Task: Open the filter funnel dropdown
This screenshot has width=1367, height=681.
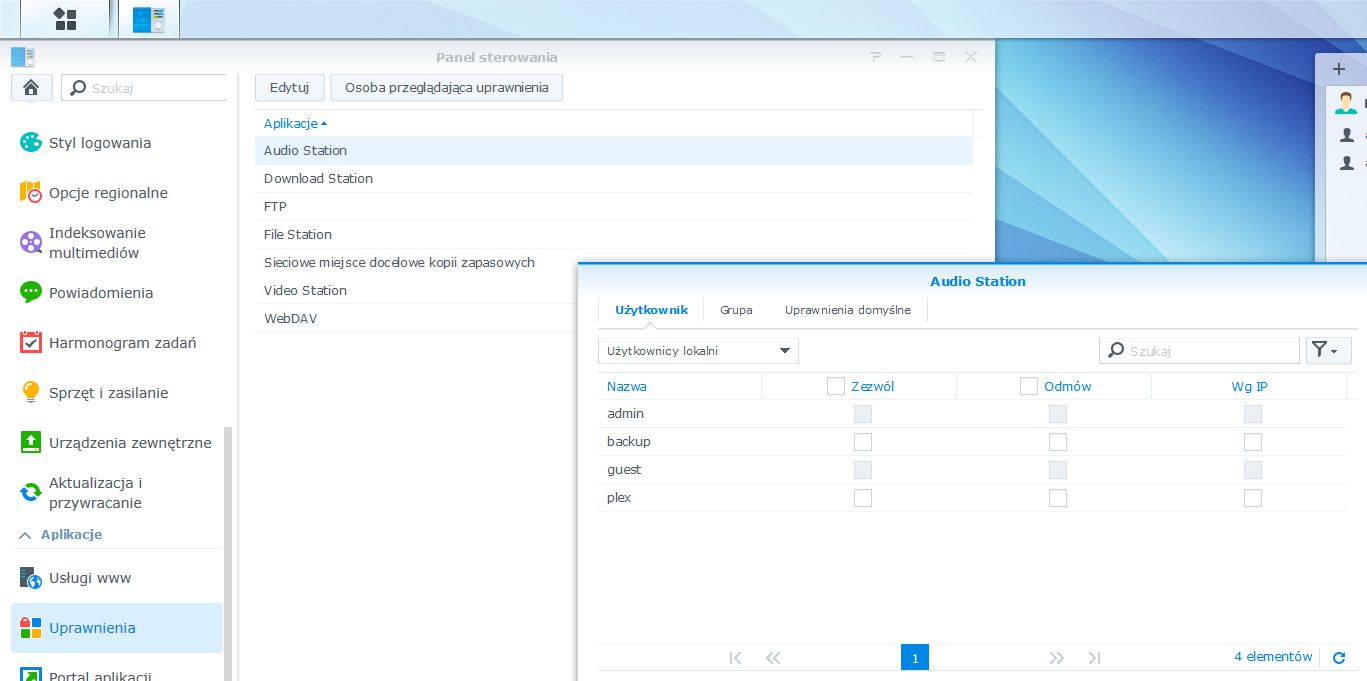Action: tap(1328, 350)
